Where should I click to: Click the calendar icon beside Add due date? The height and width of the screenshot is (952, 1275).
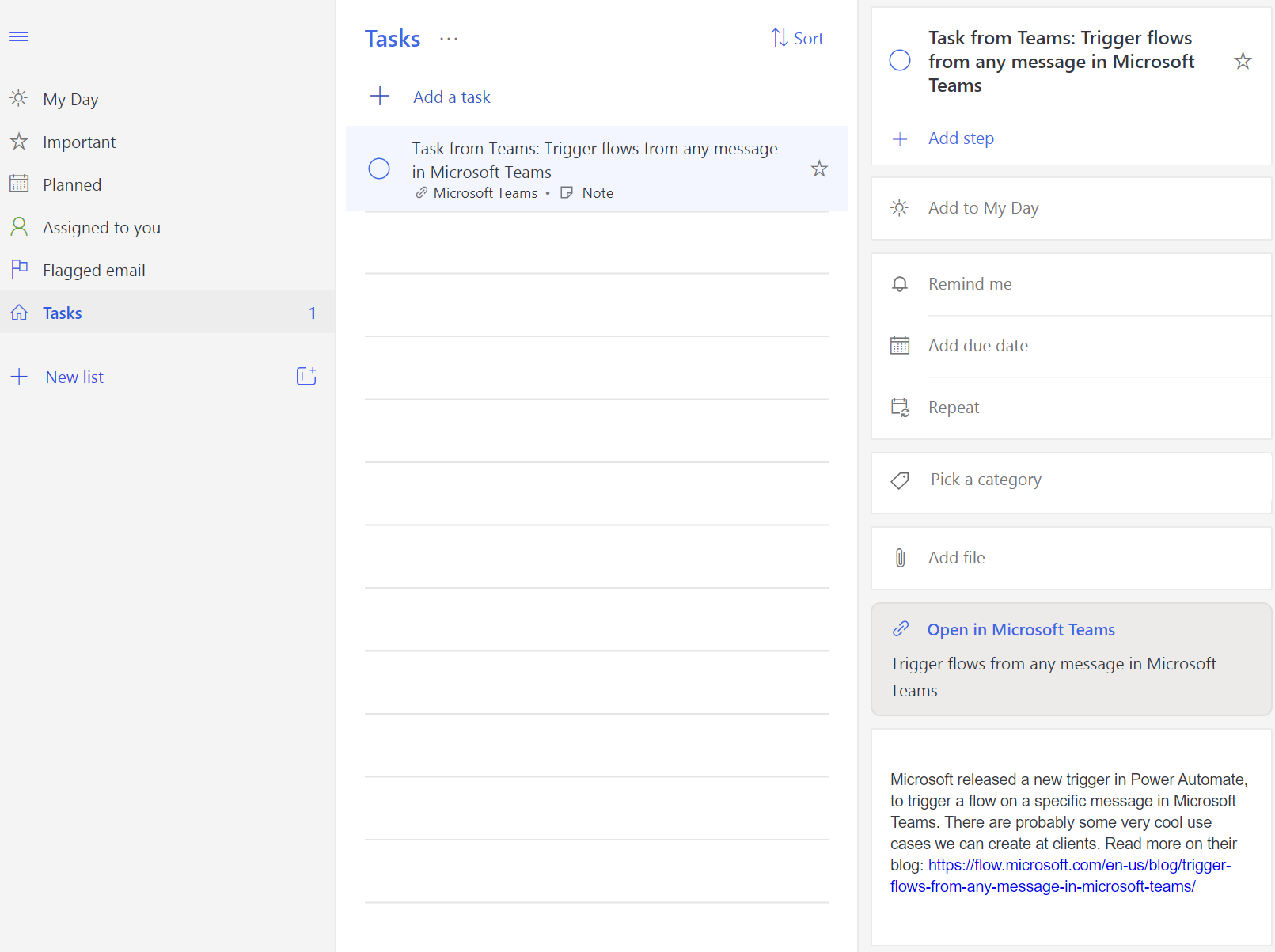pyautogui.click(x=900, y=346)
